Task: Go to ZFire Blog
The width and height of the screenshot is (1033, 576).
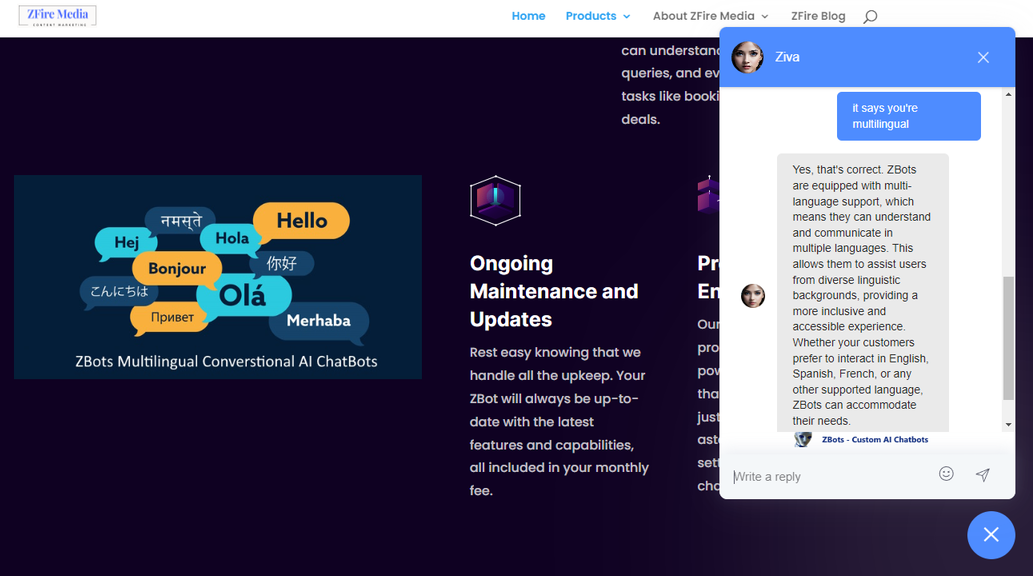Action: (818, 16)
